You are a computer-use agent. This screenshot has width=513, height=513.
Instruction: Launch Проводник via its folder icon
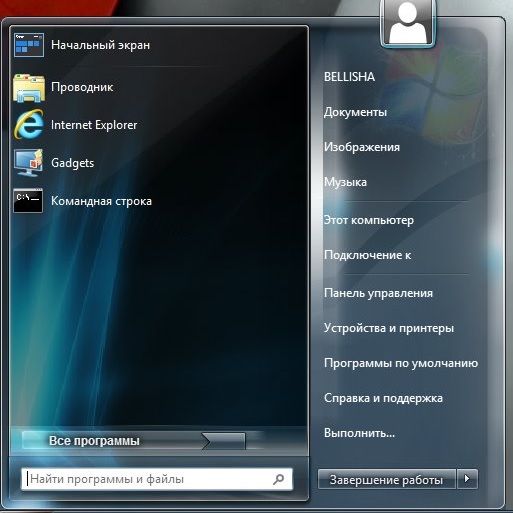pyautogui.click(x=29, y=88)
